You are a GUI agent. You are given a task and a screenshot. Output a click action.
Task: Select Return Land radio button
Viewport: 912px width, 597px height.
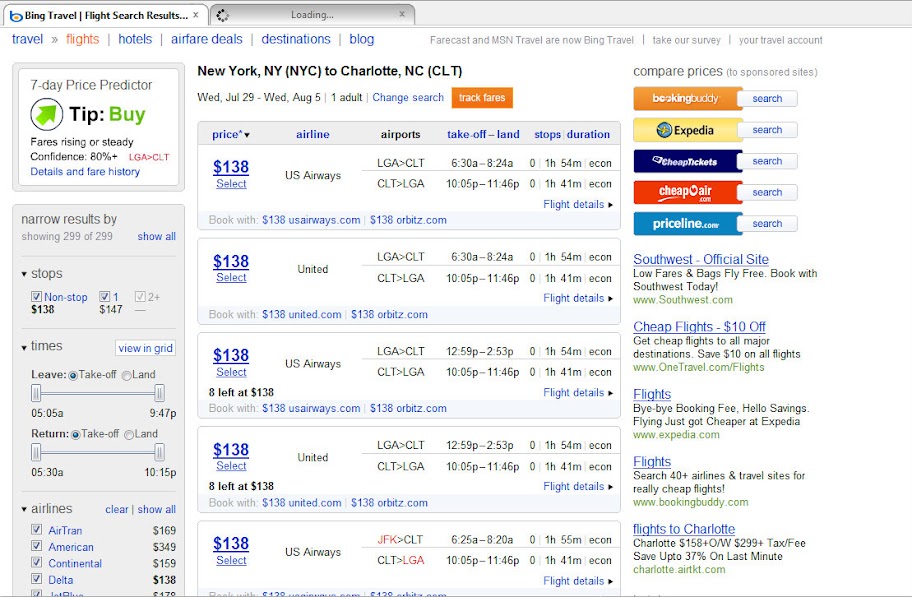click(129, 435)
